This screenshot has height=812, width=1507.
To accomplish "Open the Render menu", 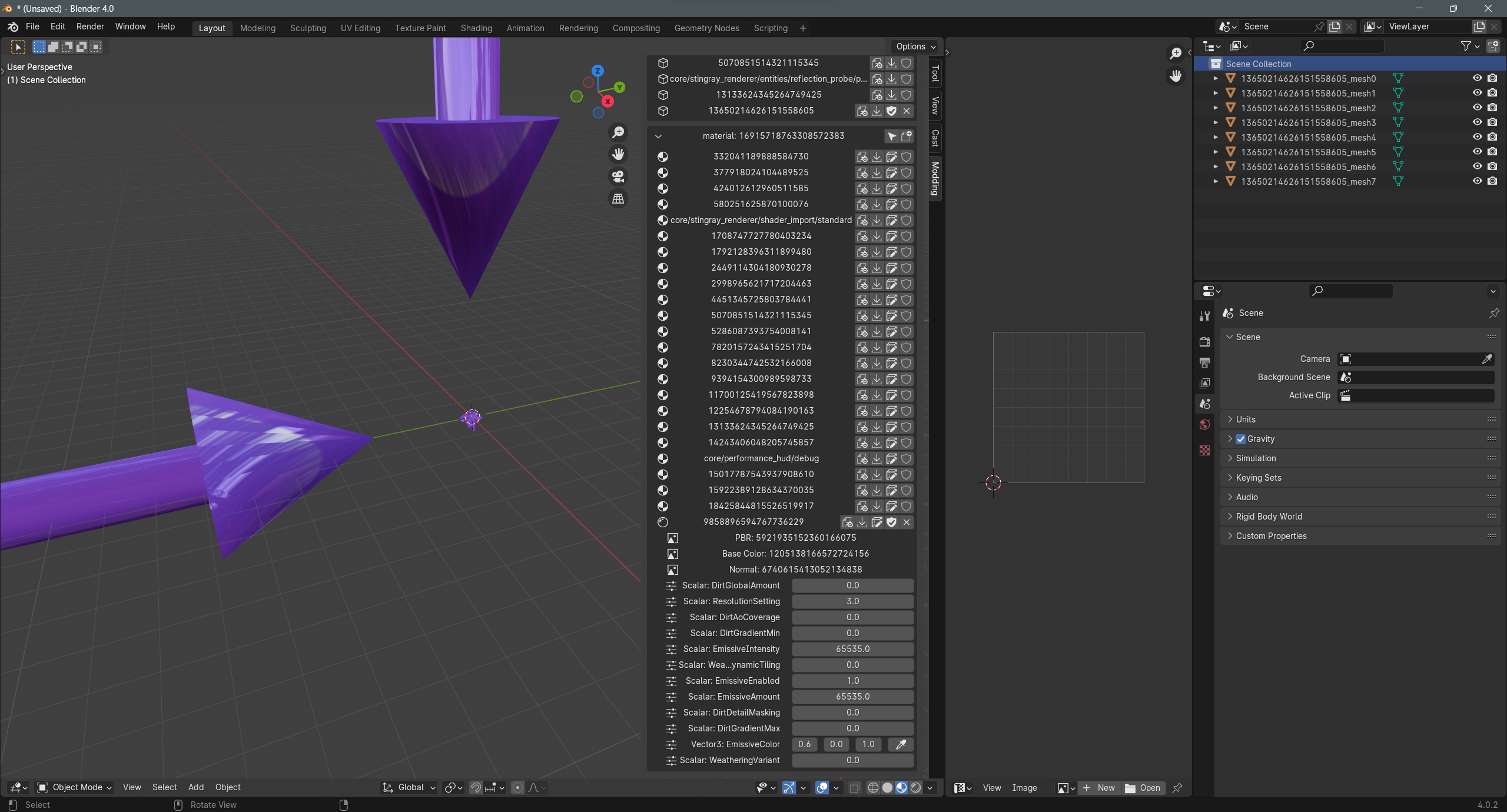I will point(90,26).
